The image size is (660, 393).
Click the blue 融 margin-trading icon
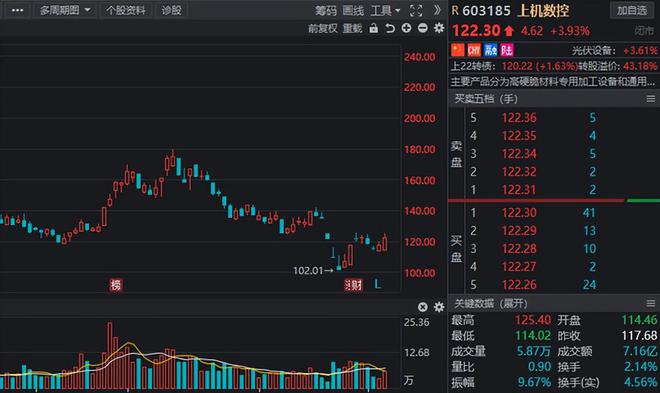tap(490, 50)
